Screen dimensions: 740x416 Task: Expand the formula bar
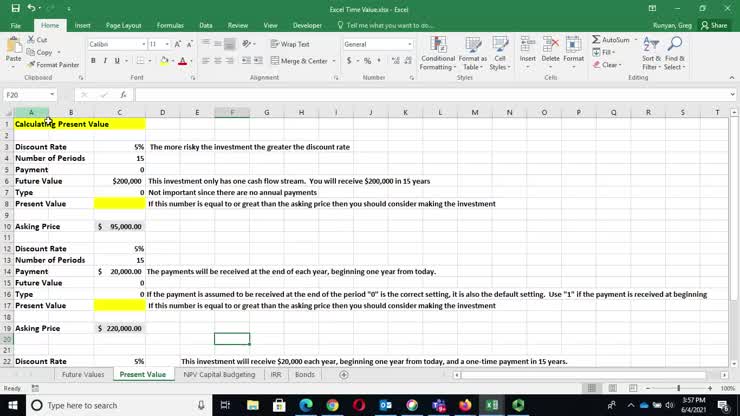[x=732, y=94]
